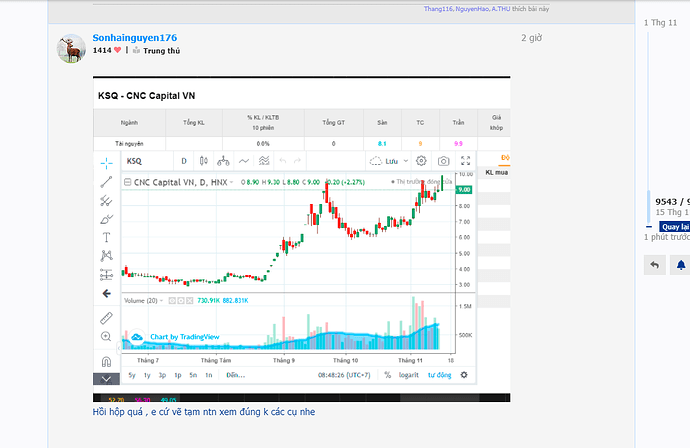
Task: Click the KL mua column header
Action: [x=496, y=173]
